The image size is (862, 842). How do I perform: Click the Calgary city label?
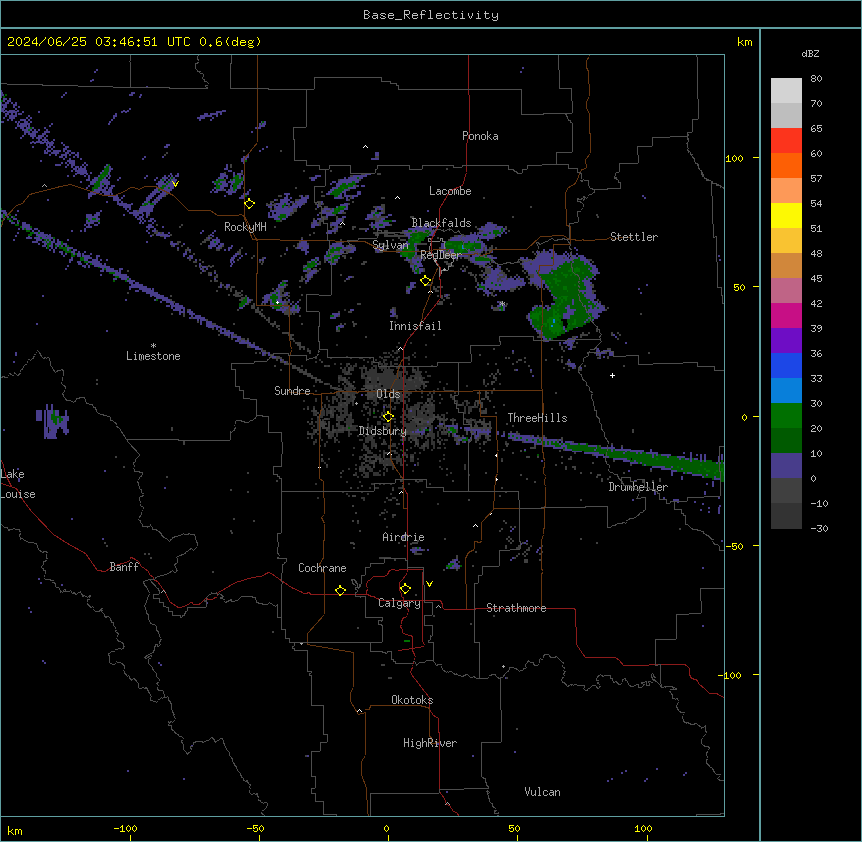399,603
